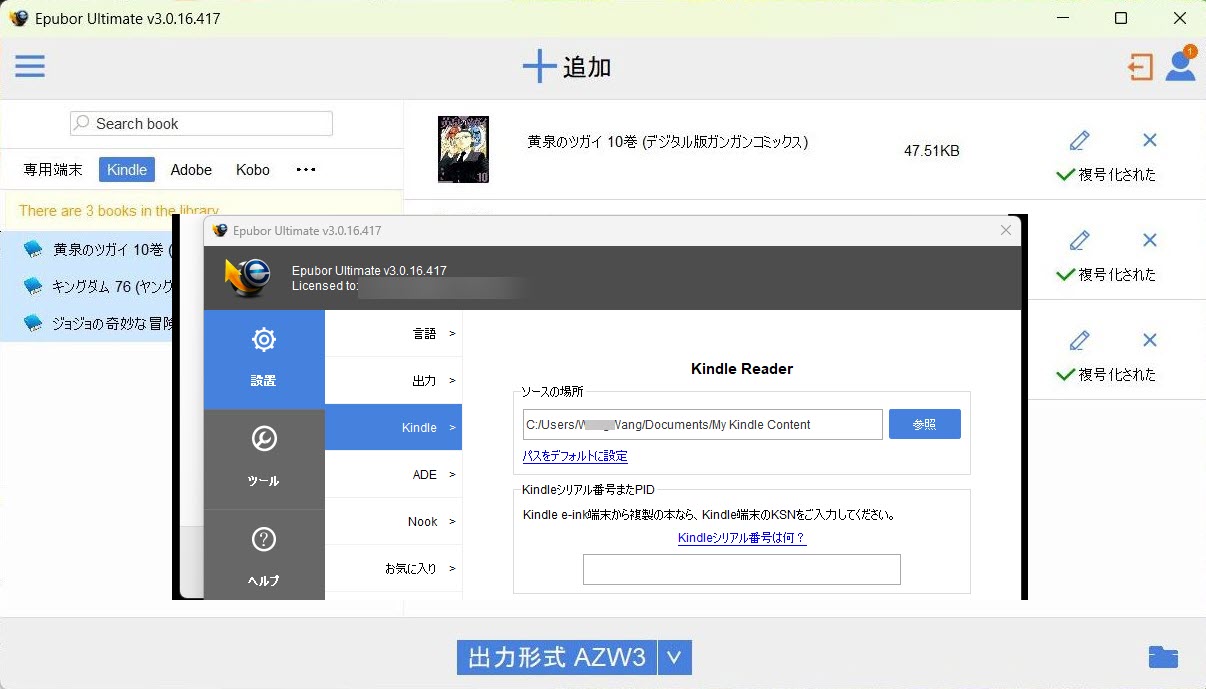Show more device tabs via ellipsis
1206x689 pixels.
click(306, 170)
